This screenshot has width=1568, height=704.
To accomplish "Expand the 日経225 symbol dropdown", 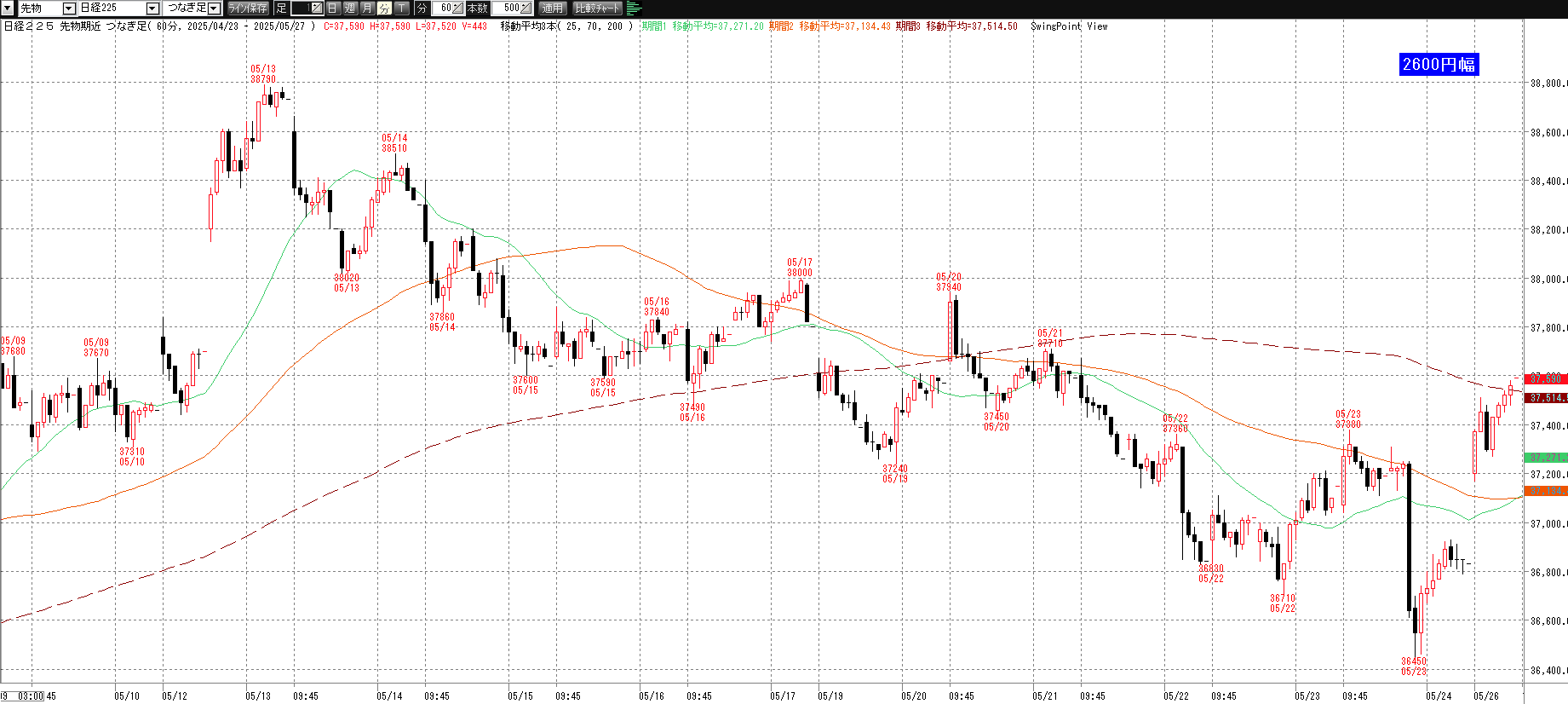I will 152,9.
